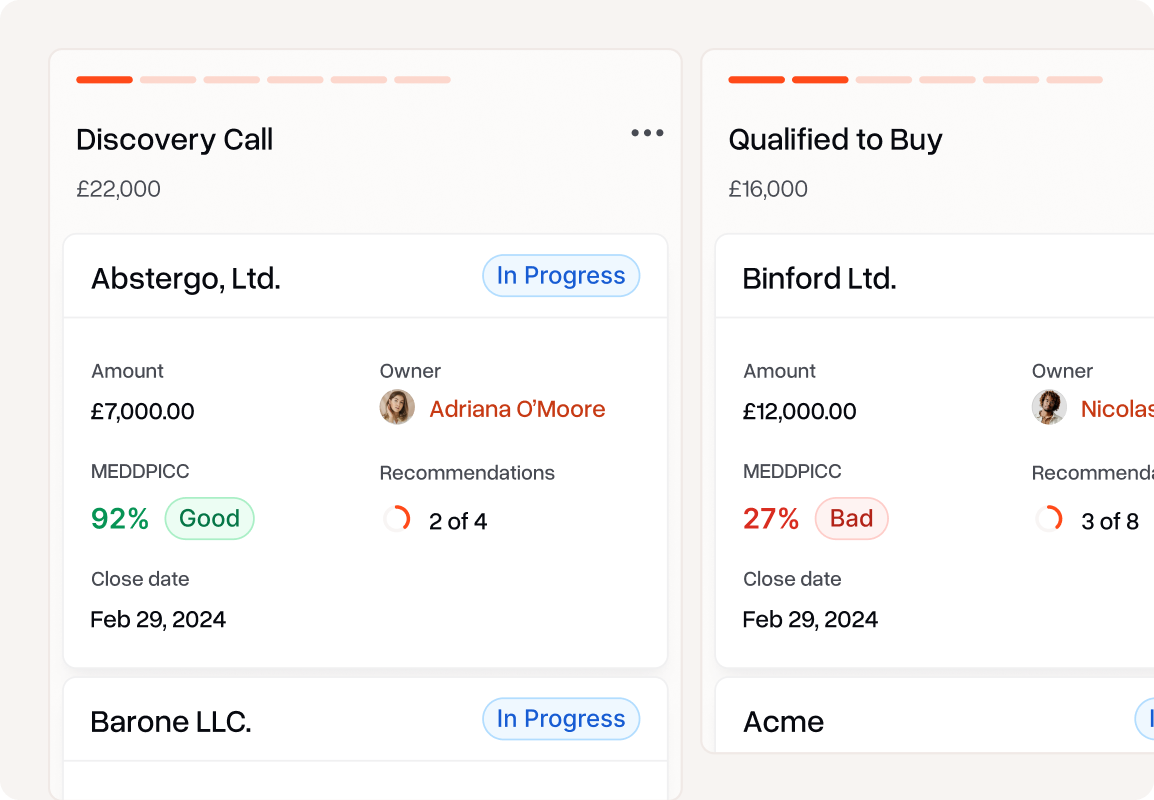1154x800 pixels.
Task: Open the Acme deal card
Action: 784,721
